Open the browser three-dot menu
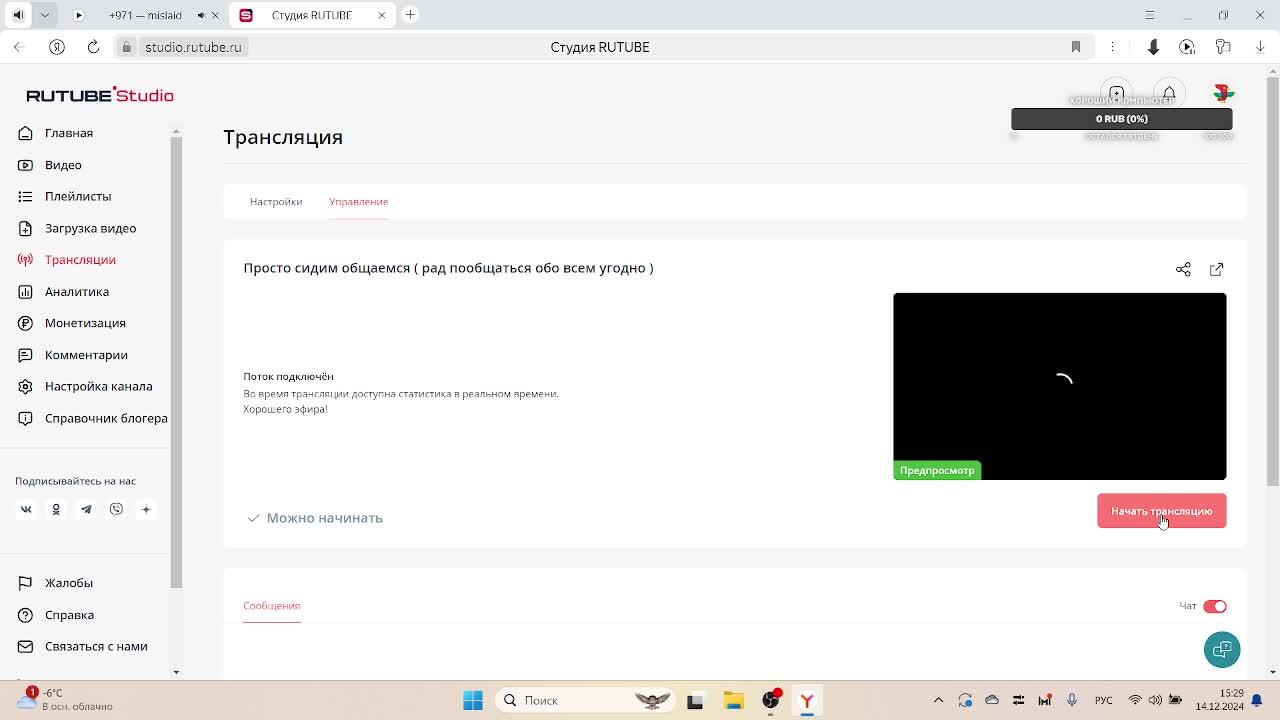The width and height of the screenshot is (1280, 720). 1113,47
